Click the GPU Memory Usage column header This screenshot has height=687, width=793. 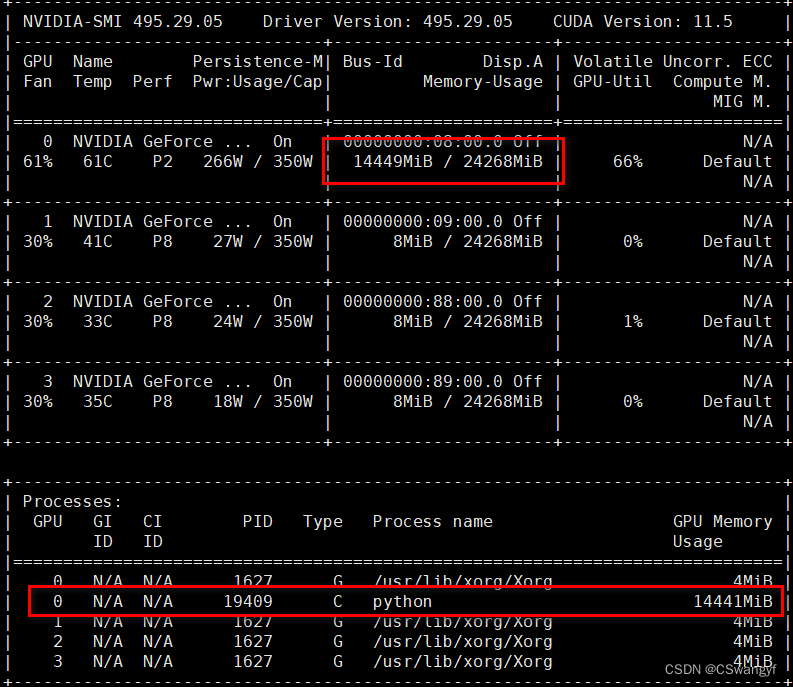[723, 531]
